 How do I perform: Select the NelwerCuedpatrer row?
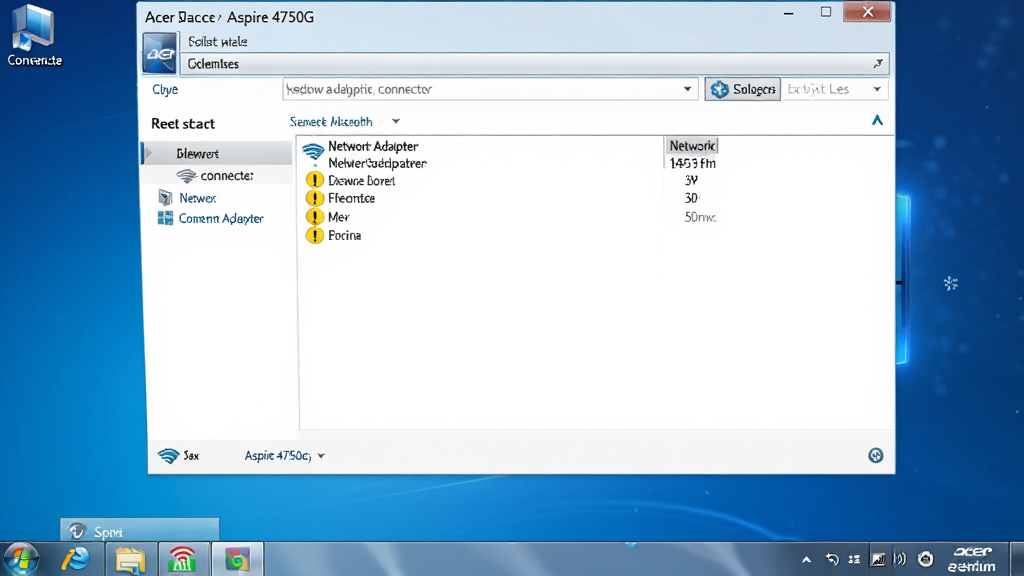tap(377, 163)
